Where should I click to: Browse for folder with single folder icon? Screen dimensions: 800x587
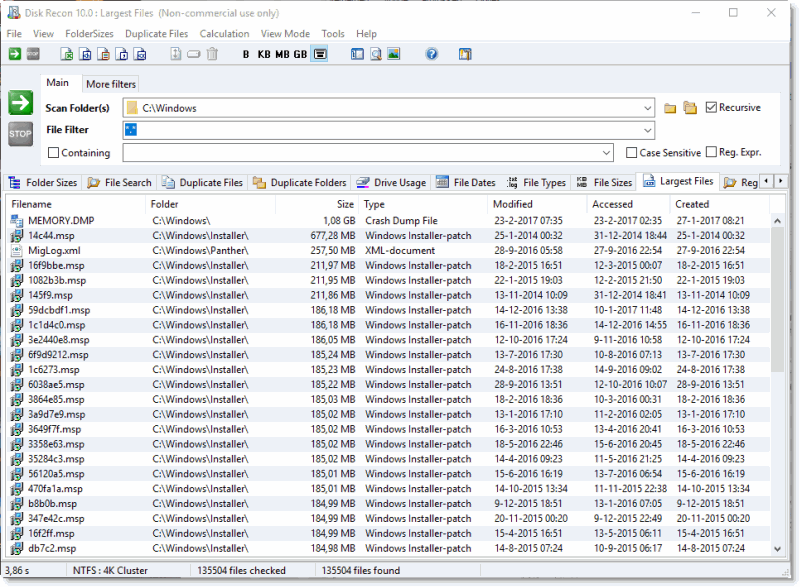point(670,108)
